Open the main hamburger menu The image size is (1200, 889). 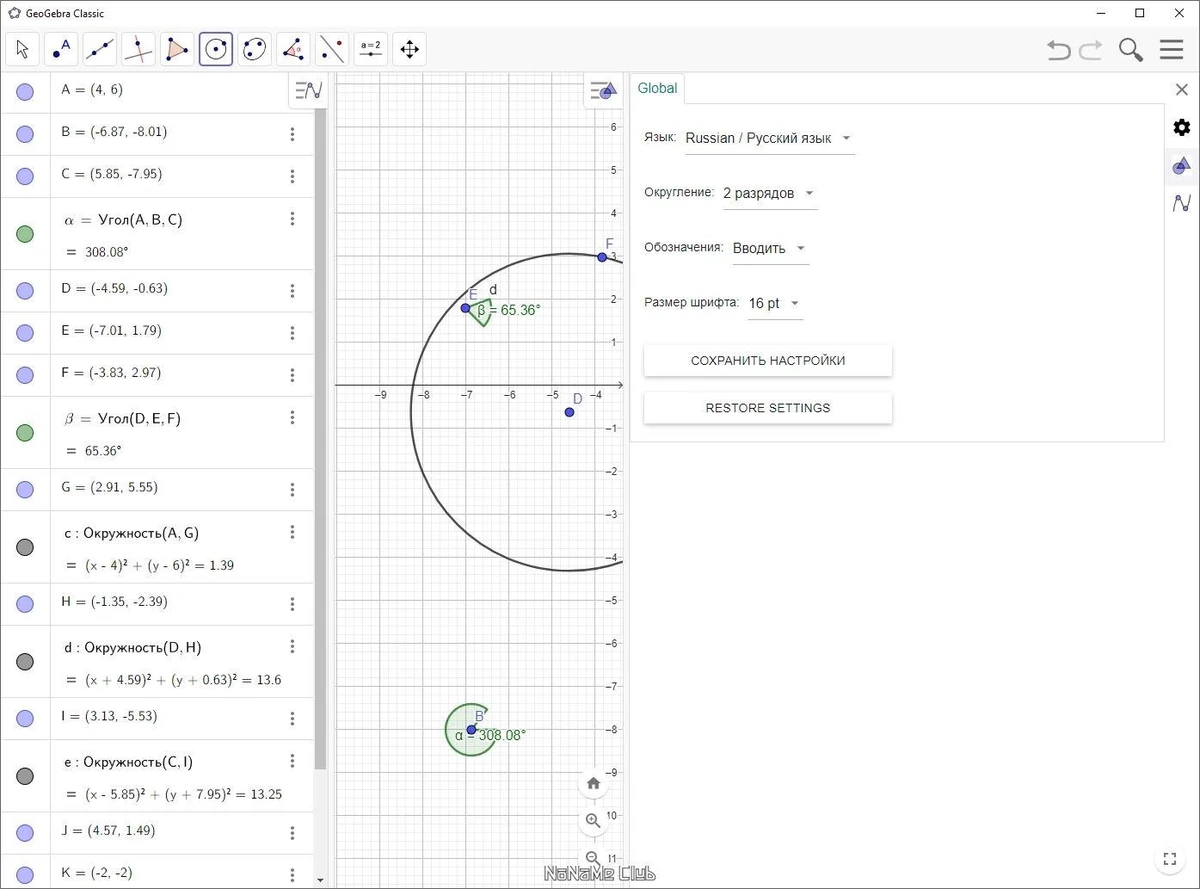1171,50
